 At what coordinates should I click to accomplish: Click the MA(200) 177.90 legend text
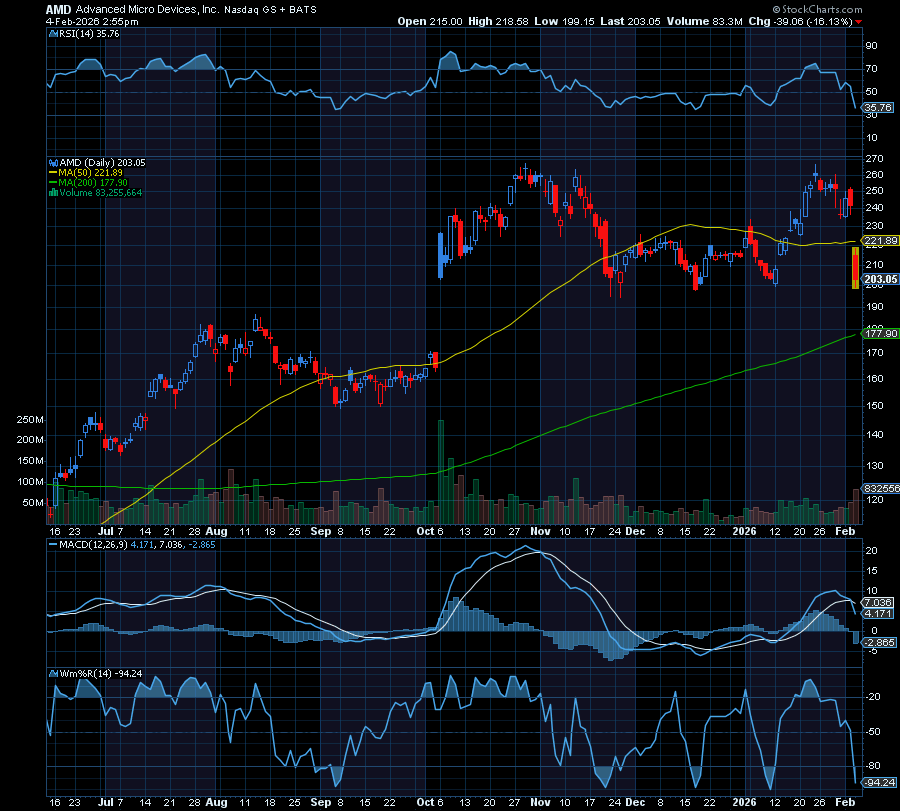[92, 183]
